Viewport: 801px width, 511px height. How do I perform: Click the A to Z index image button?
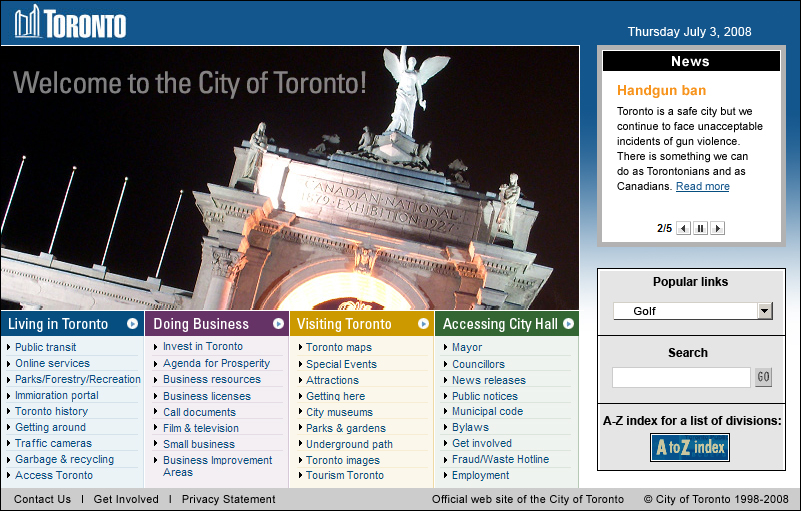[690, 448]
